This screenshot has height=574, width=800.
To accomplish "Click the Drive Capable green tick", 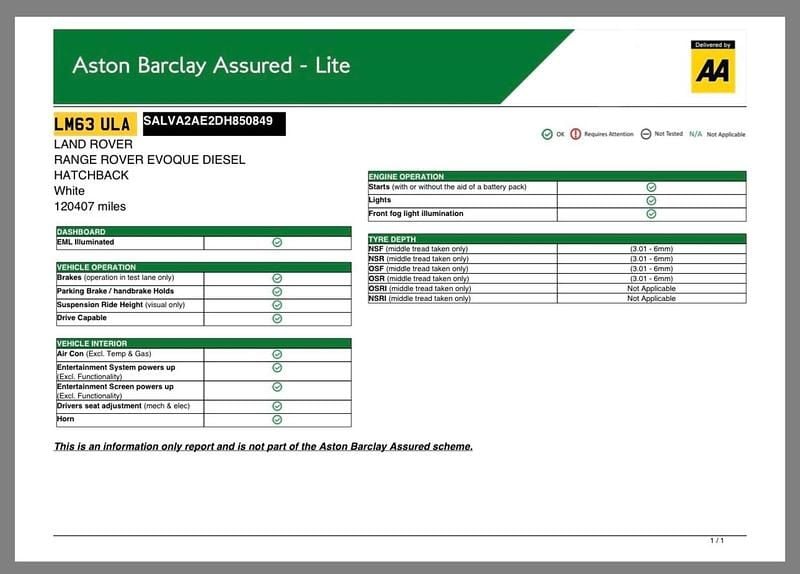I will point(277,318).
